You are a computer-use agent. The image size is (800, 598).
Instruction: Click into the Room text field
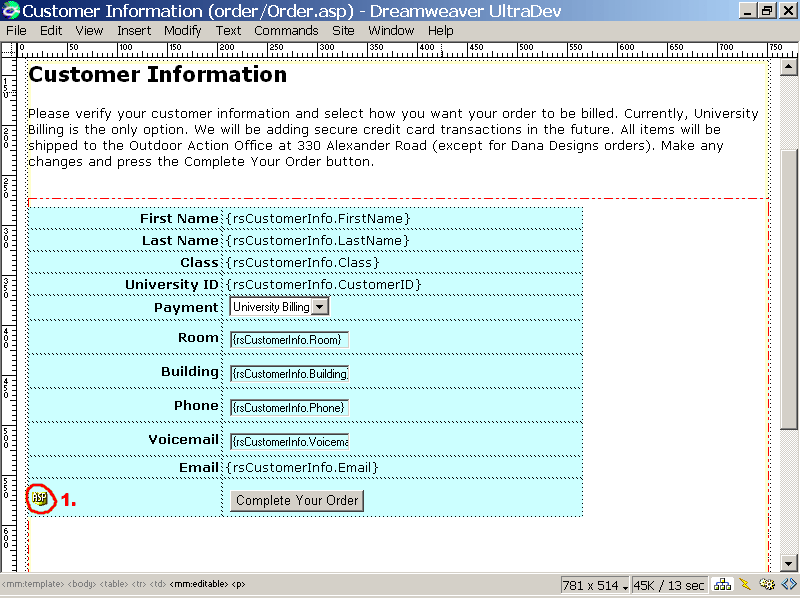click(x=289, y=340)
